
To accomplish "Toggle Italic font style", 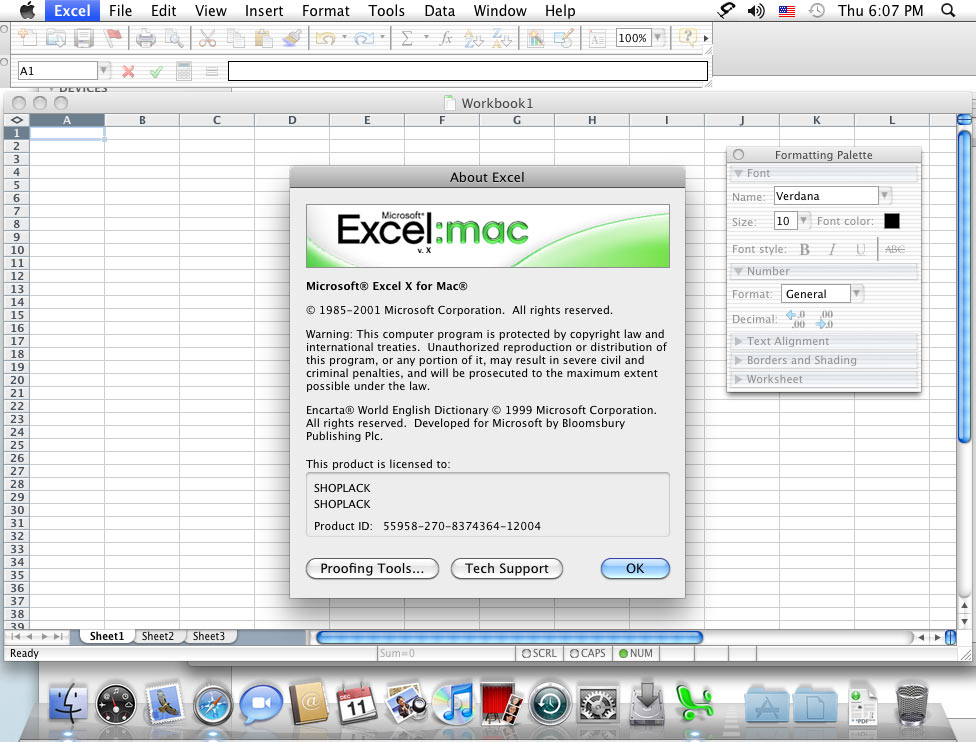I will point(831,249).
